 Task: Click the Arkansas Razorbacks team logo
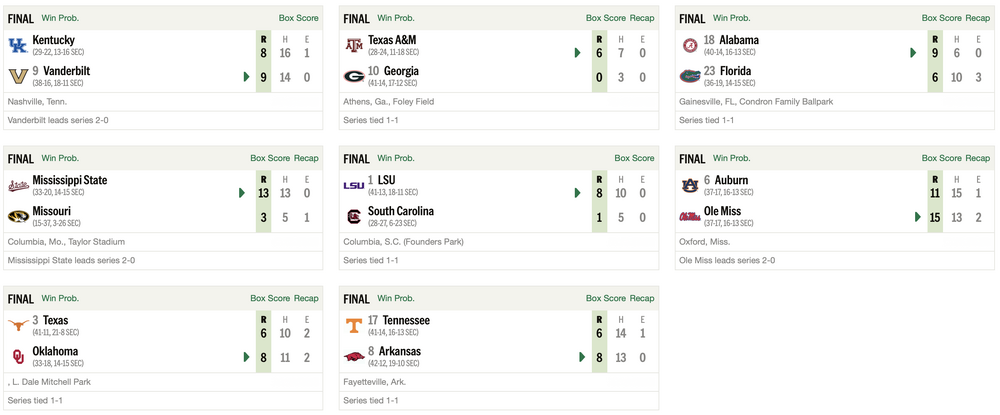pos(353,356)
